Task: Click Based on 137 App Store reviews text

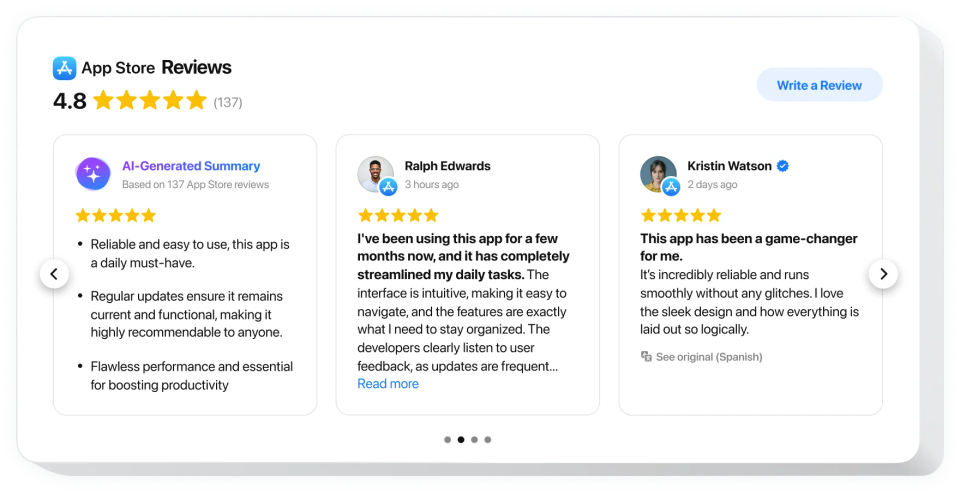Action: [x=195, y=184]
